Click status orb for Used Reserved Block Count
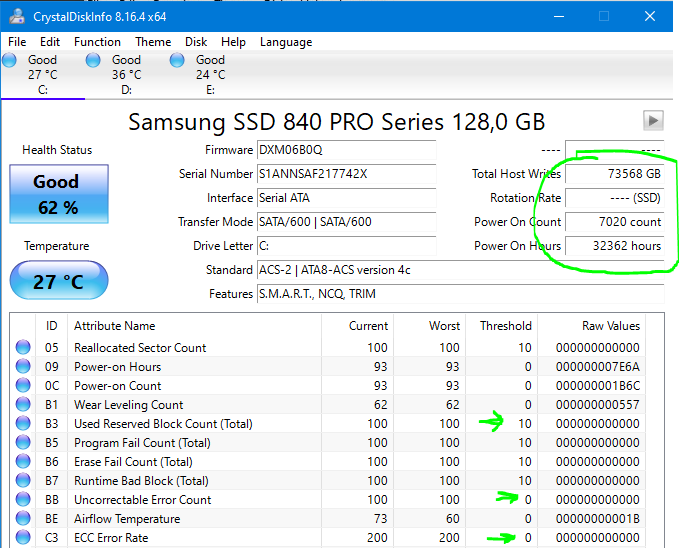Image resolution: width=679 pixels, height=548 pixels. coord(23,424)
